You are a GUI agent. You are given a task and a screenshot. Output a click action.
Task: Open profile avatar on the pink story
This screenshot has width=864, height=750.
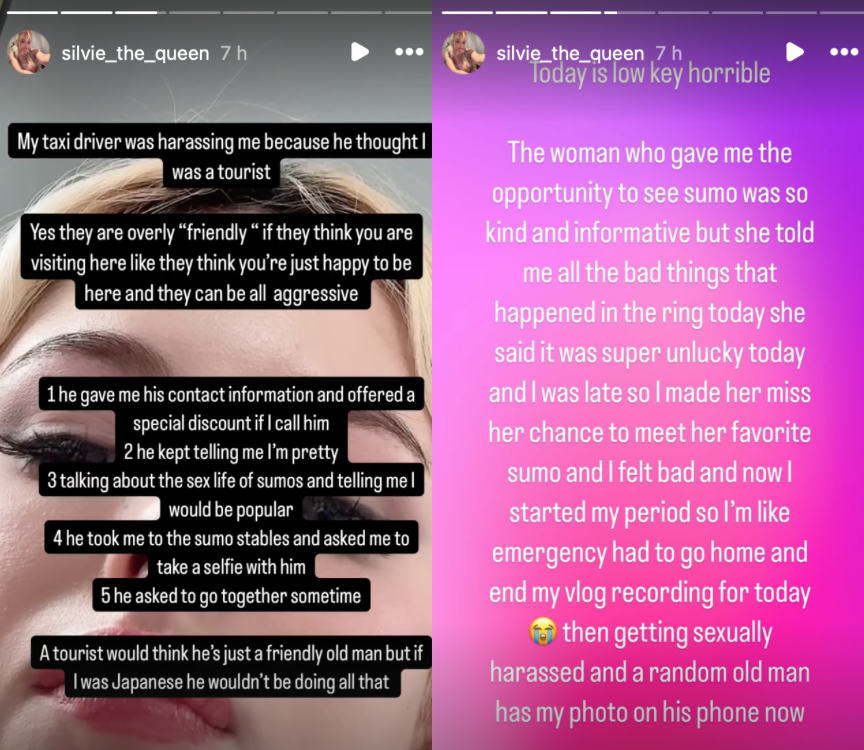[463, 52]
